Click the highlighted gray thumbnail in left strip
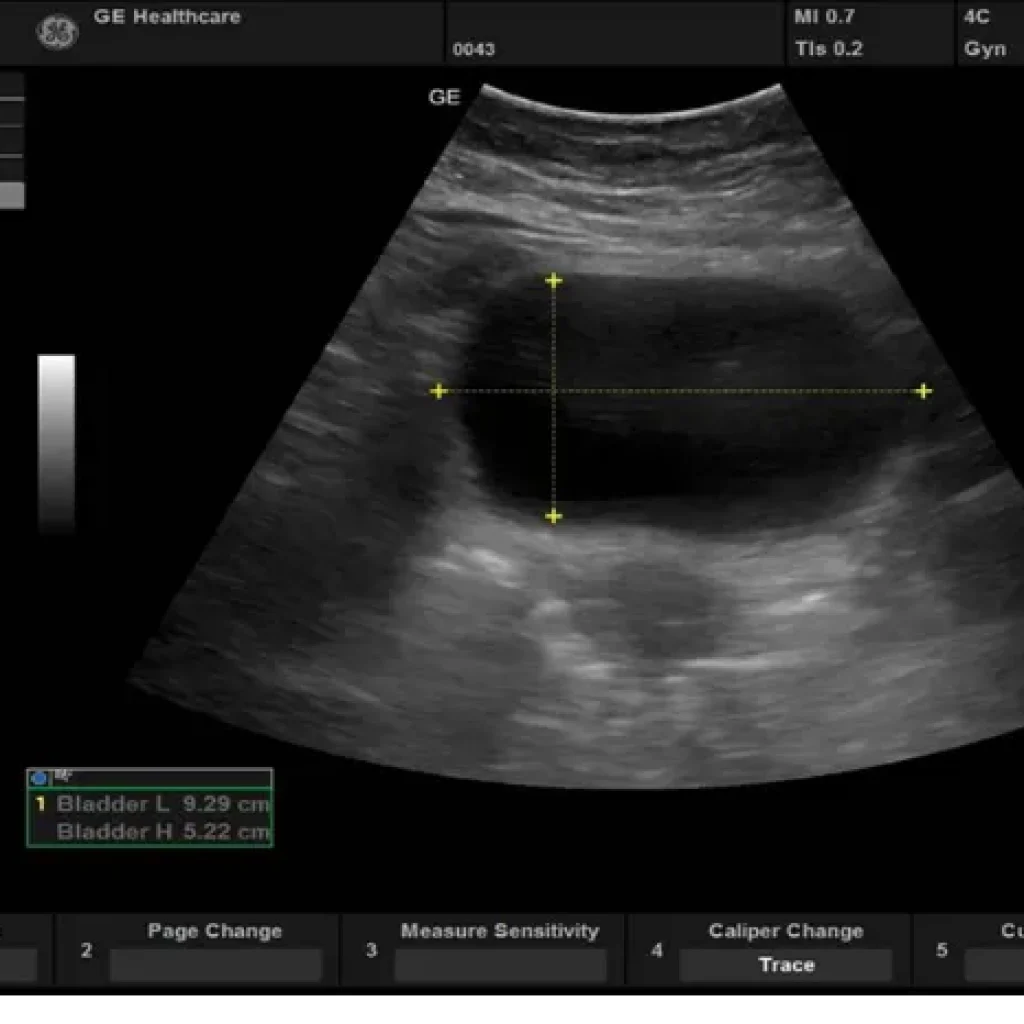The height and width of the screenshot is (1024, 1024). pyautogui.click(x=12, y=195)
